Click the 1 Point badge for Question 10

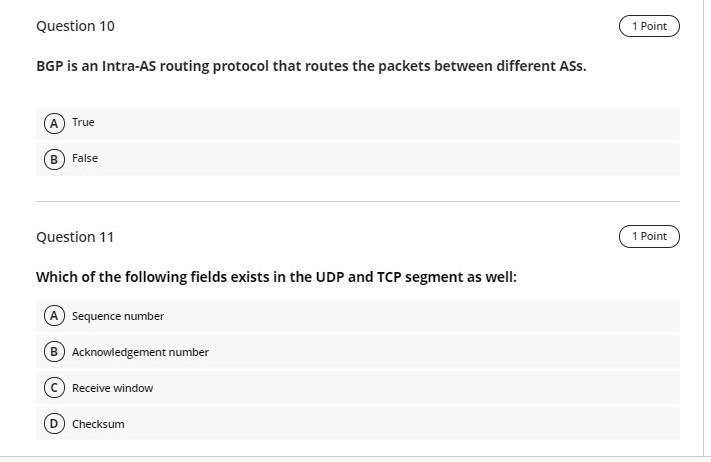649,26
